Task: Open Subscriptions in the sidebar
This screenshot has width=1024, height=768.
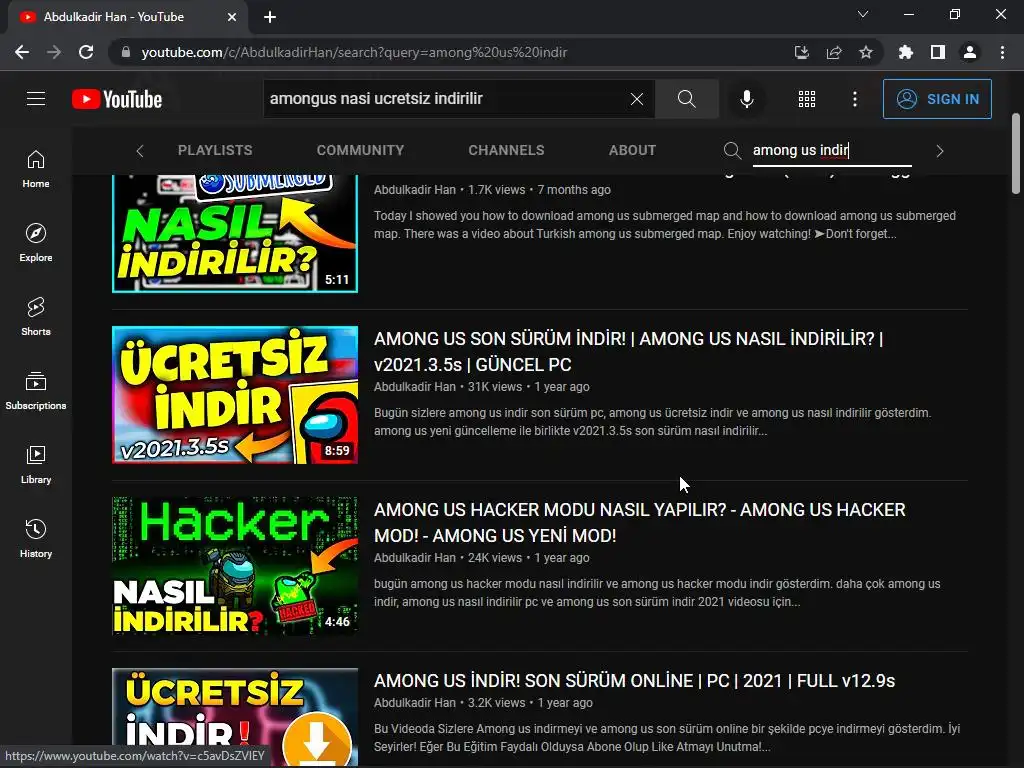Action: click(36, 391)
